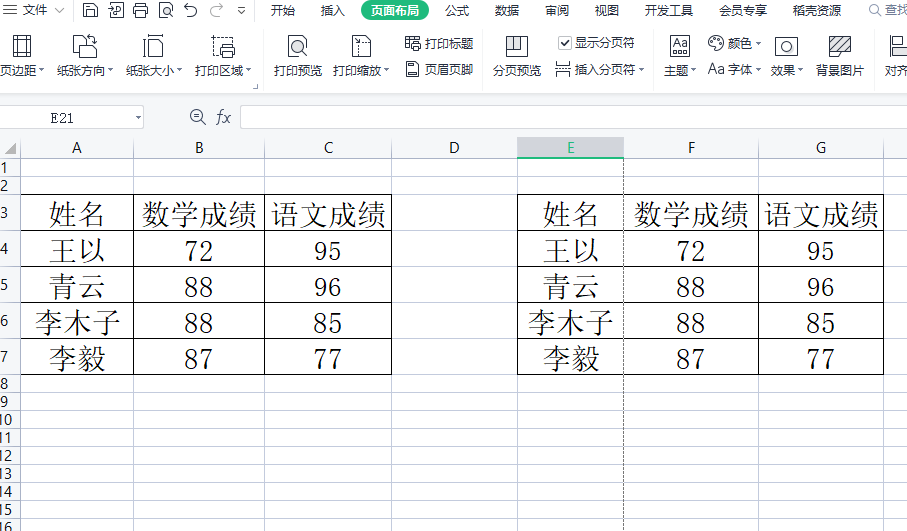The image size is (907, 531).
Task: Open the 稻壳资源 tab
Action: (817, 10)
